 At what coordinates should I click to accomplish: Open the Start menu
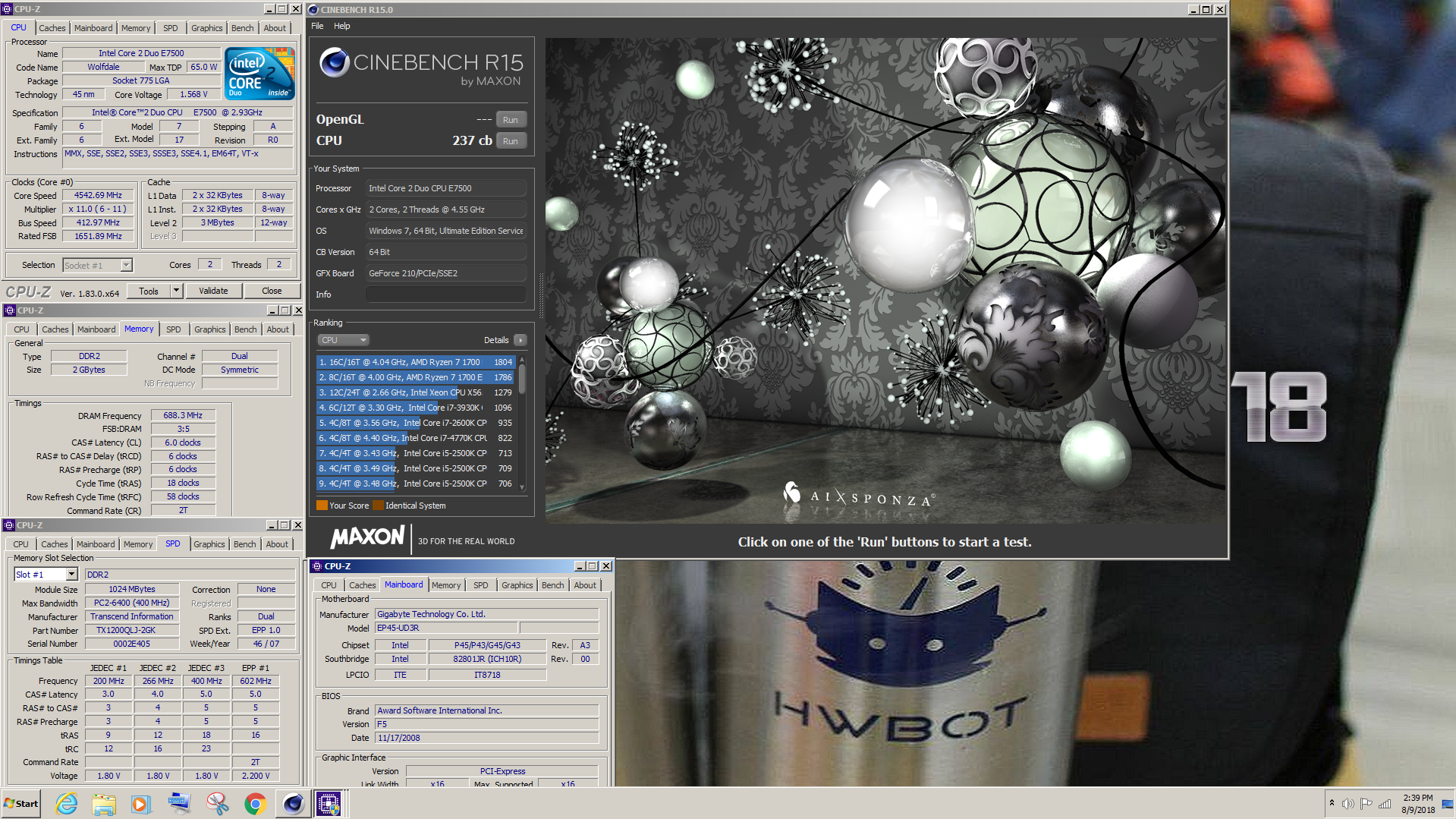coord(21,804)
